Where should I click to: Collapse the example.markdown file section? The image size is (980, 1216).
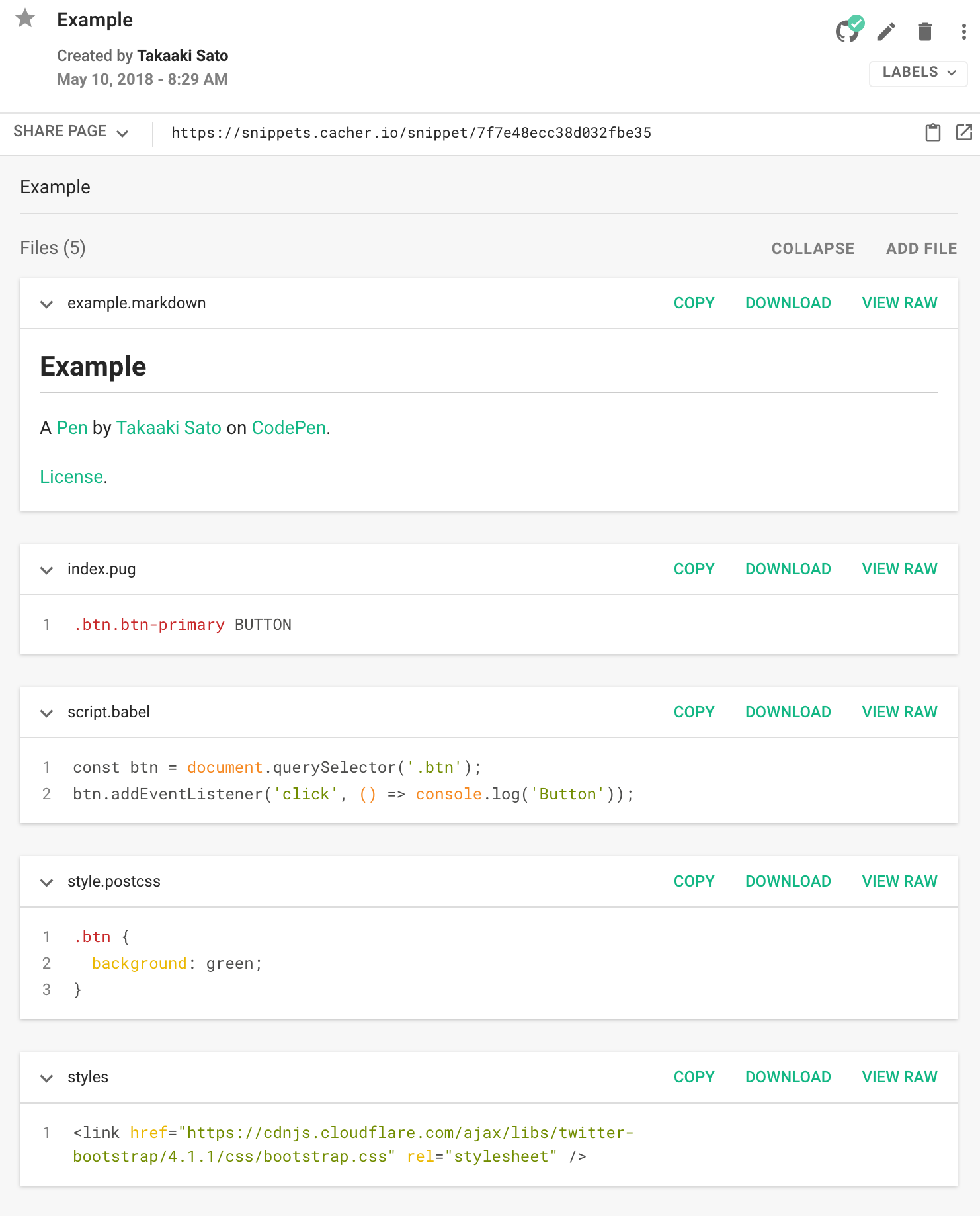point(46,304)
